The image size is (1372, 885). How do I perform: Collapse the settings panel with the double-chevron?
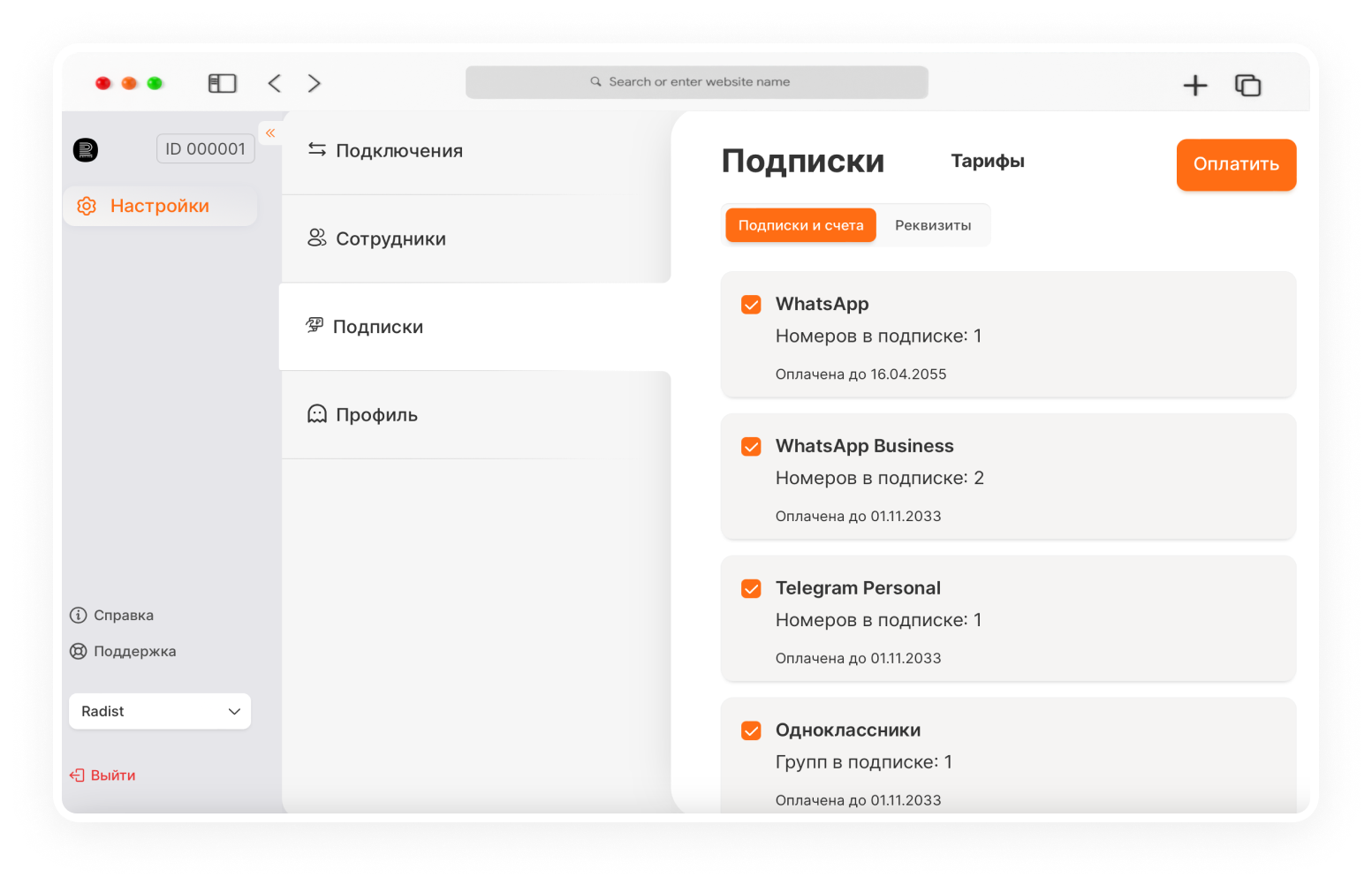coord(270,132)
